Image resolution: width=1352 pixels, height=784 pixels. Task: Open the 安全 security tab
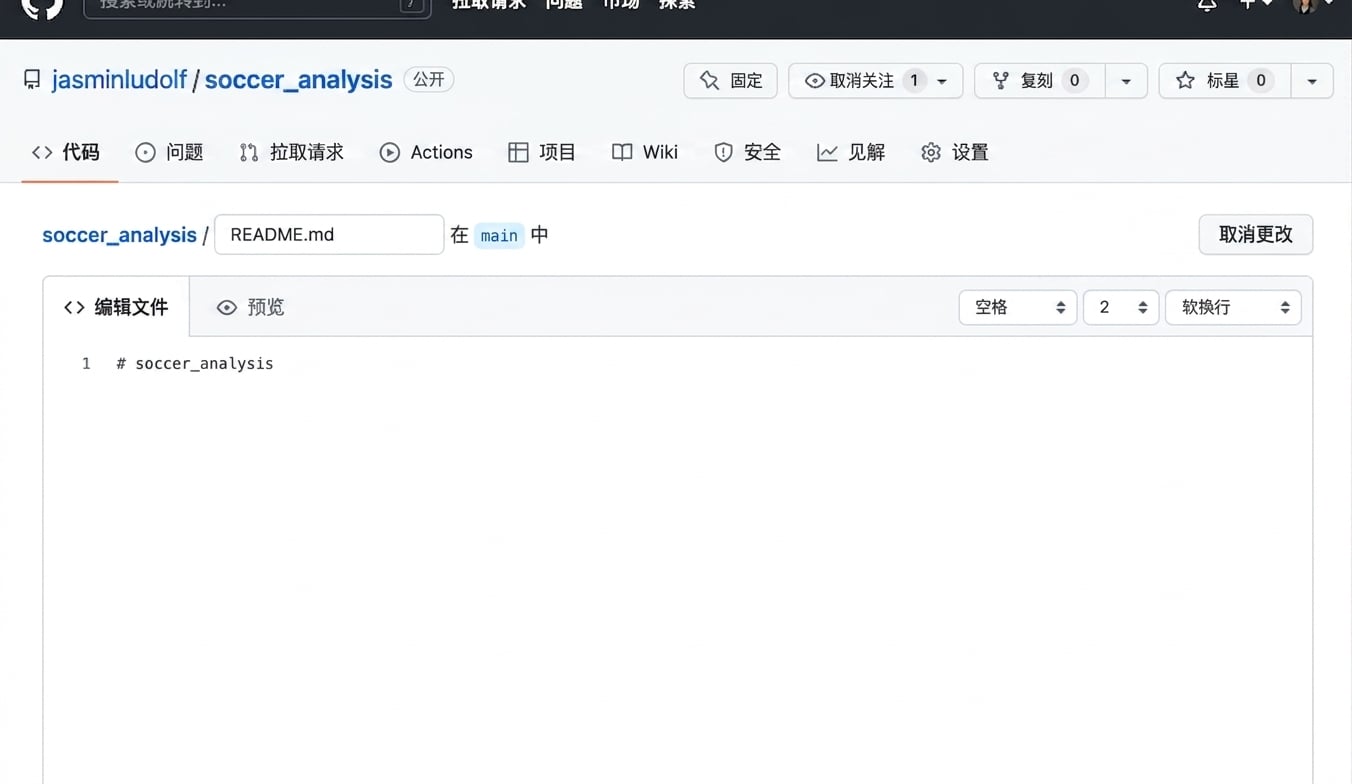pyautogui.click(x=747, y=152)
